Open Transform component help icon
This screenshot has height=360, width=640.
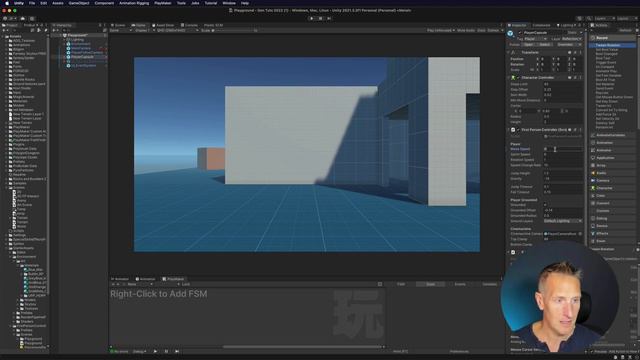(569, 53)
